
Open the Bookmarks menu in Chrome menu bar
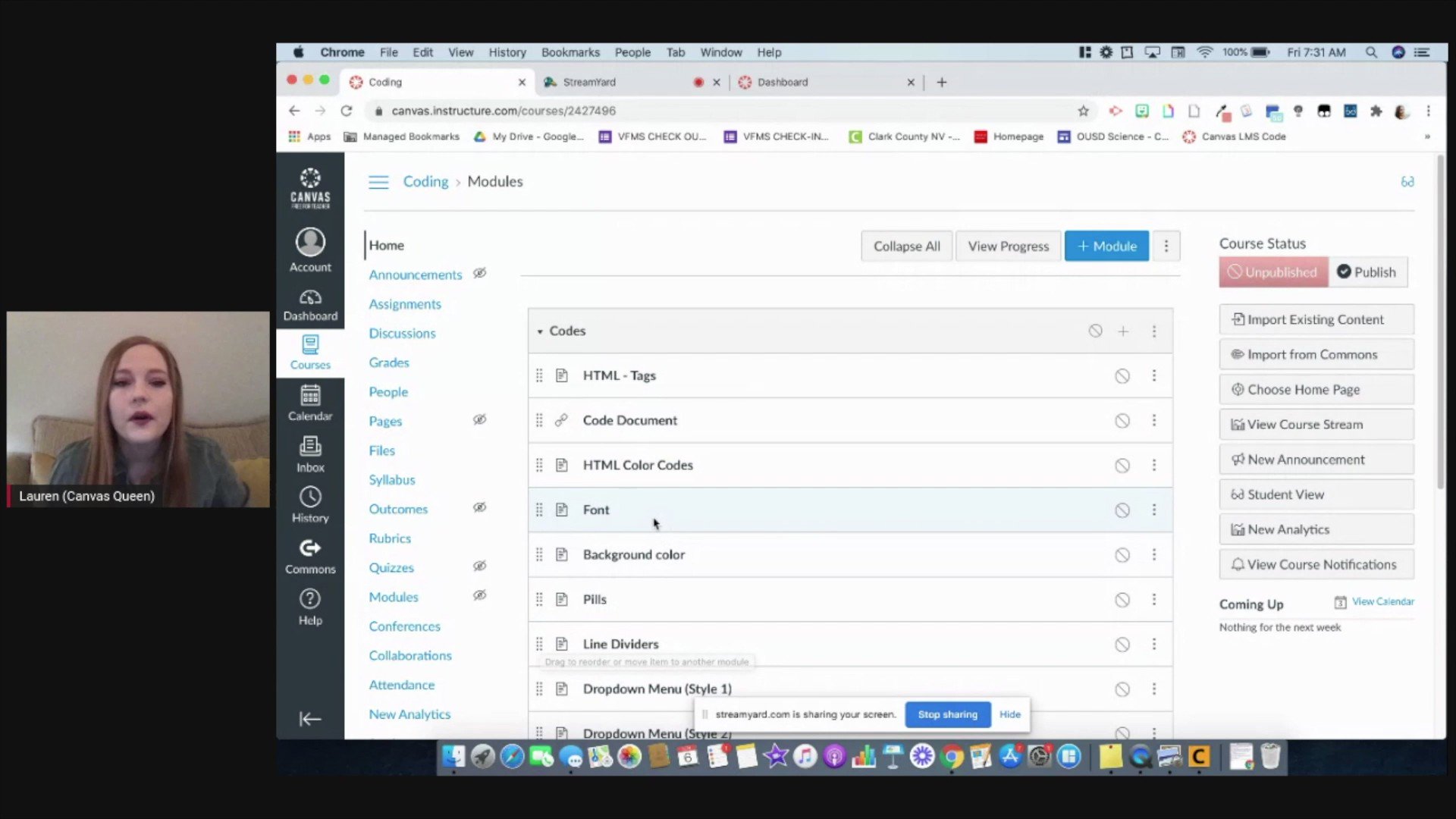[570, 52]
